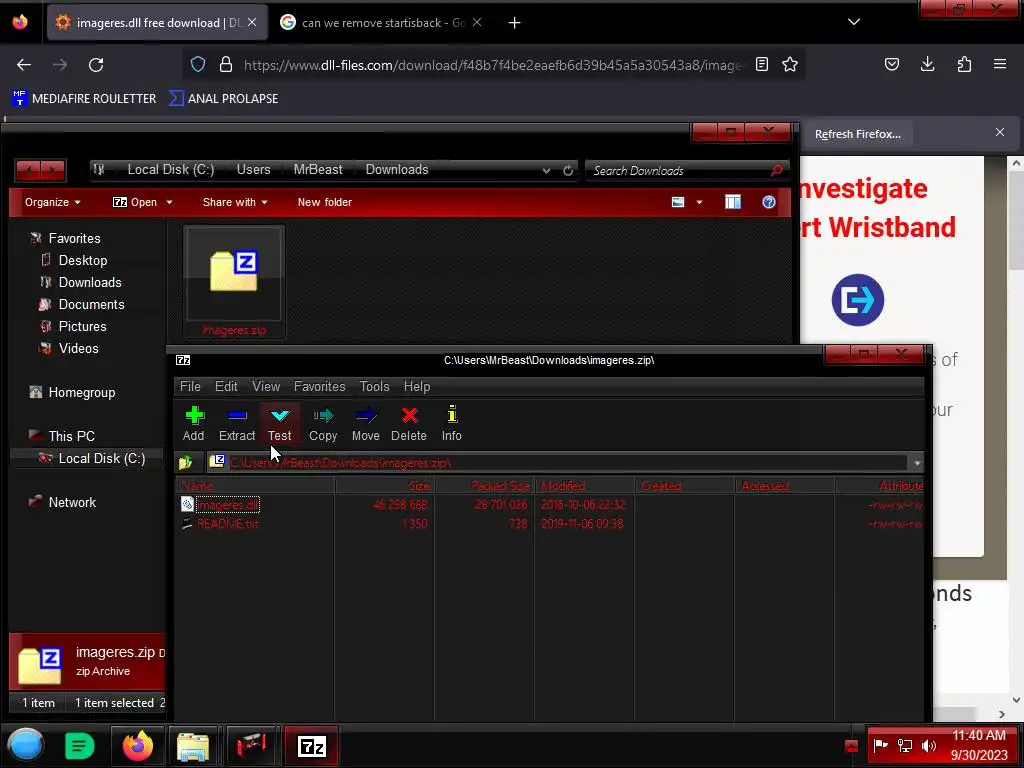Image resolution: width=1024 pixels, height=768 pixels.
Task: Open Downloads in Favorites sidebar
Action: tap(89, 283)
